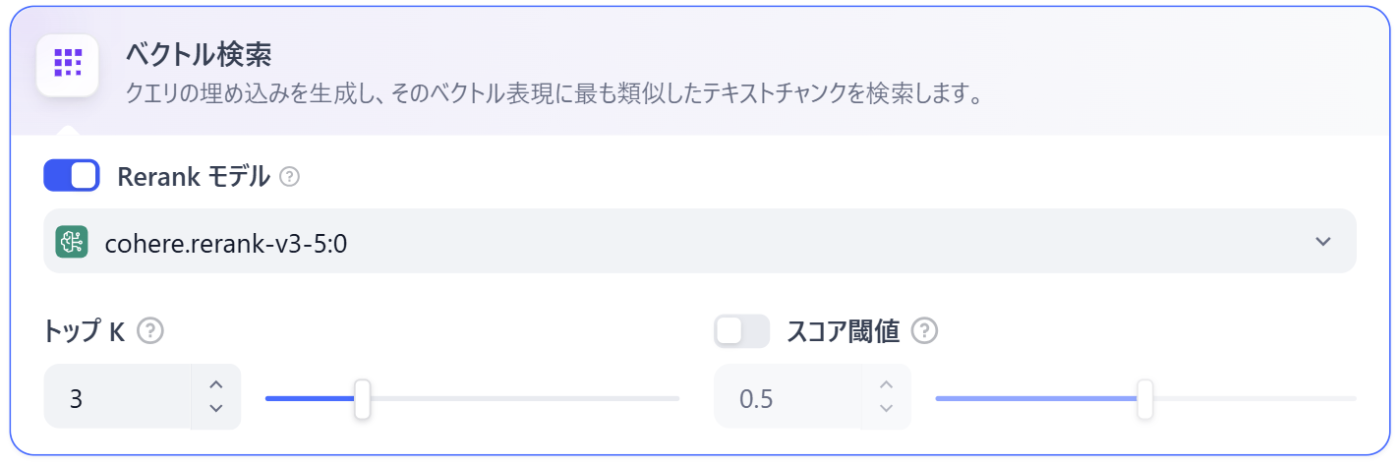Select the ベクトル検索 heading
1400x466 pixels.
click(x=199, y=54)
